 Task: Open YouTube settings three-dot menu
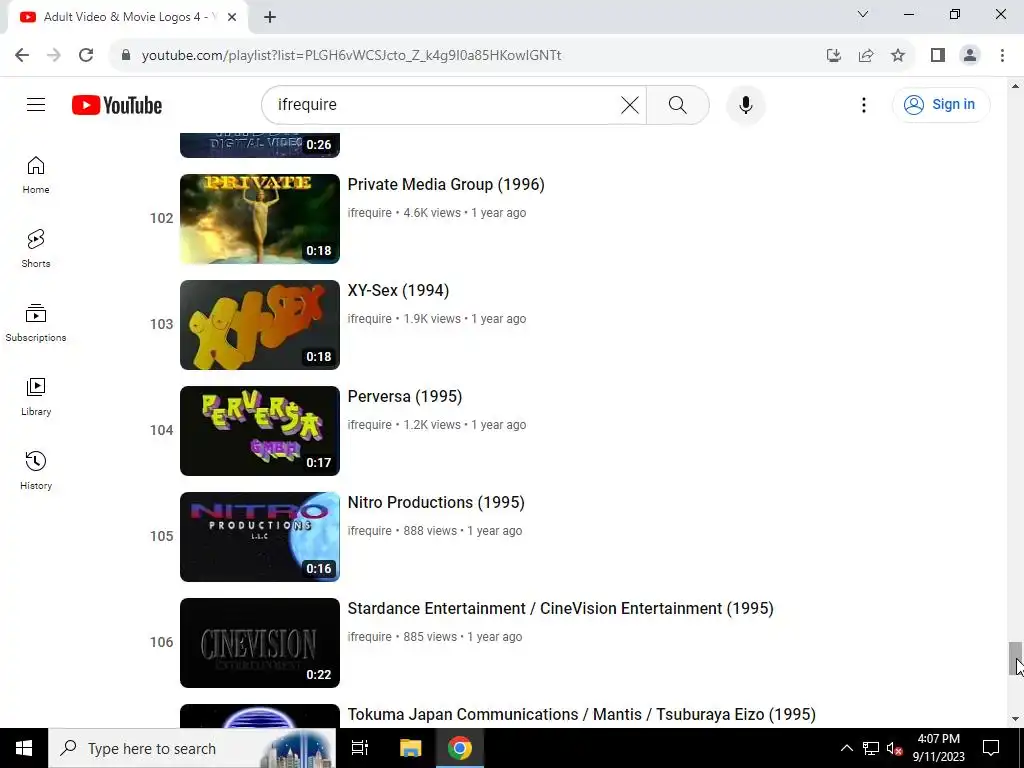coord(863,104)
